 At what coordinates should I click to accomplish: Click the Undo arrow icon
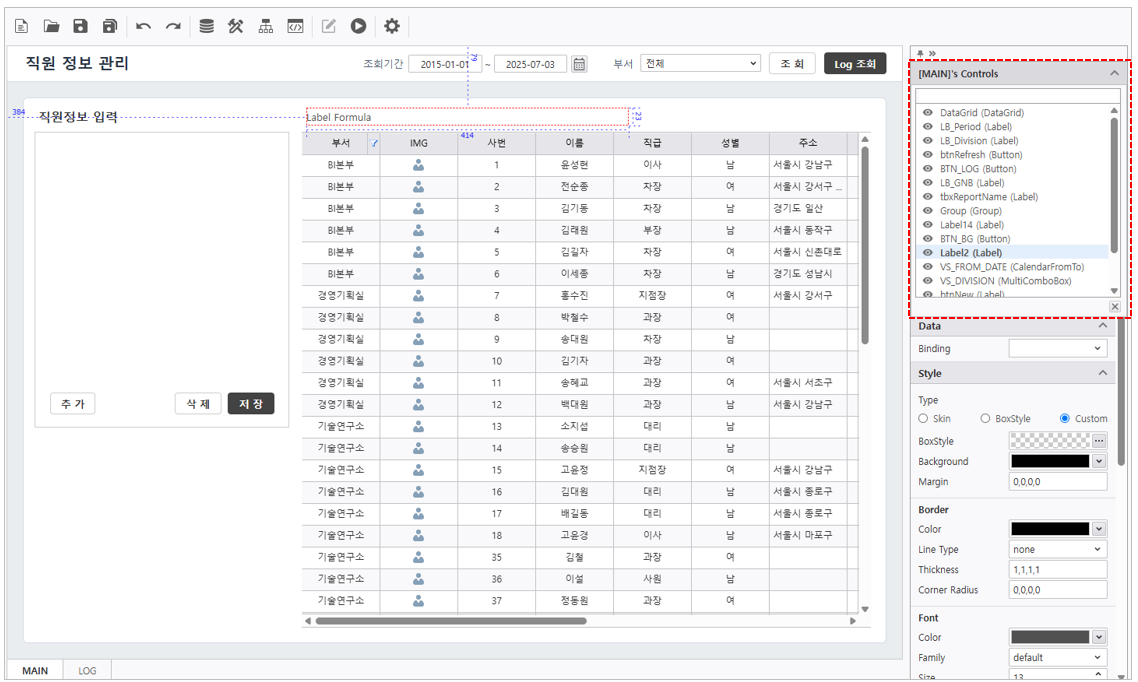[144, 27]
